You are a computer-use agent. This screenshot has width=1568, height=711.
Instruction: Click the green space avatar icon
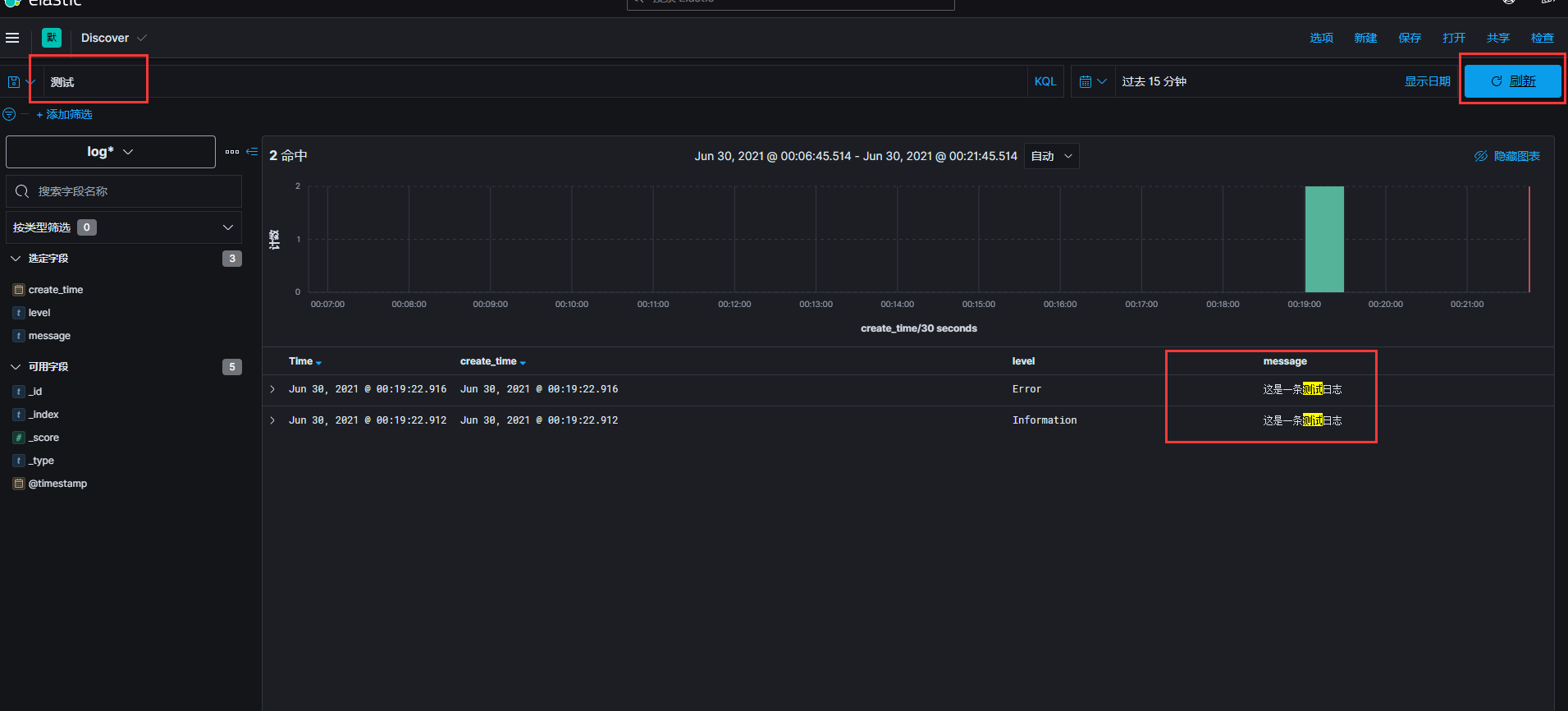tap(52, 38)
